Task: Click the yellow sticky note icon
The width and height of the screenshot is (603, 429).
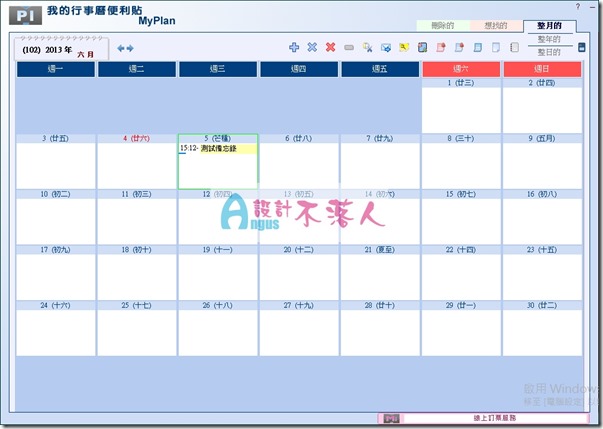Action: click(x=404, y=47)
